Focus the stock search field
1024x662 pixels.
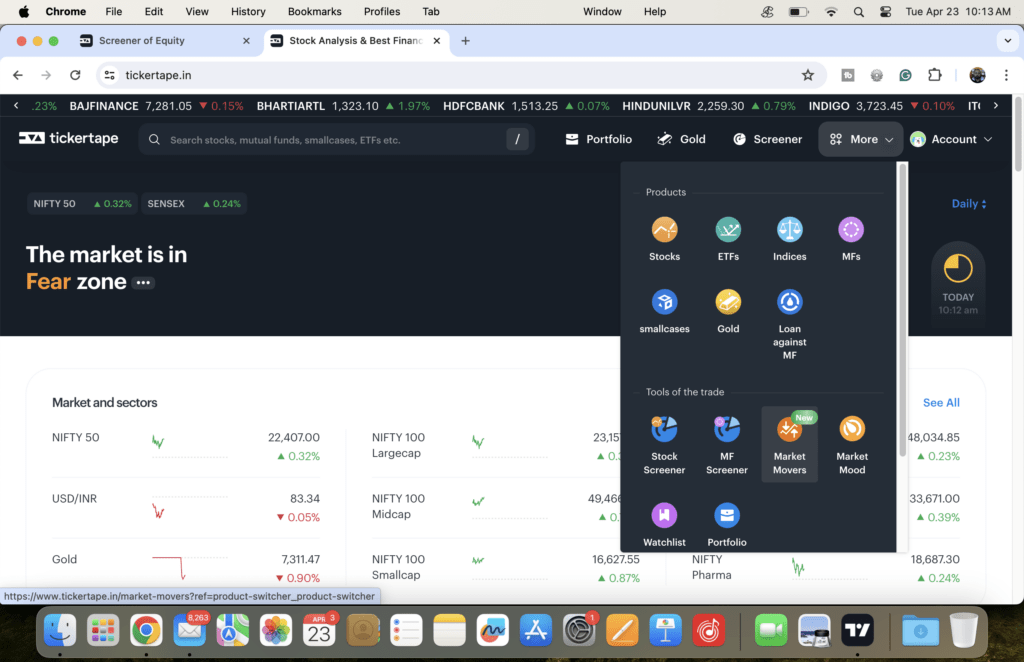coord(336,140)
